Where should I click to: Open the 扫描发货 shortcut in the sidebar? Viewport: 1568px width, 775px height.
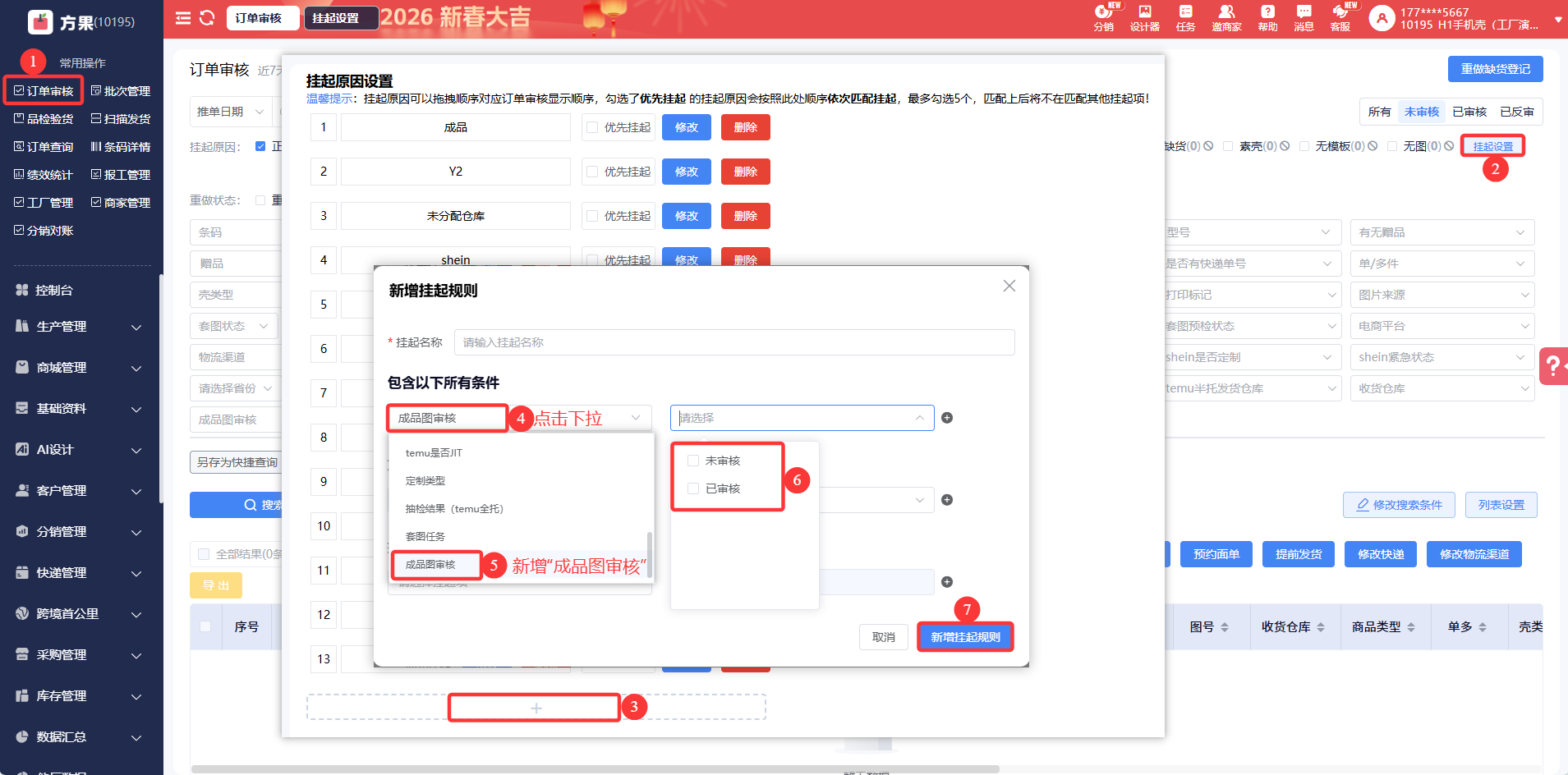coord(120,119)
